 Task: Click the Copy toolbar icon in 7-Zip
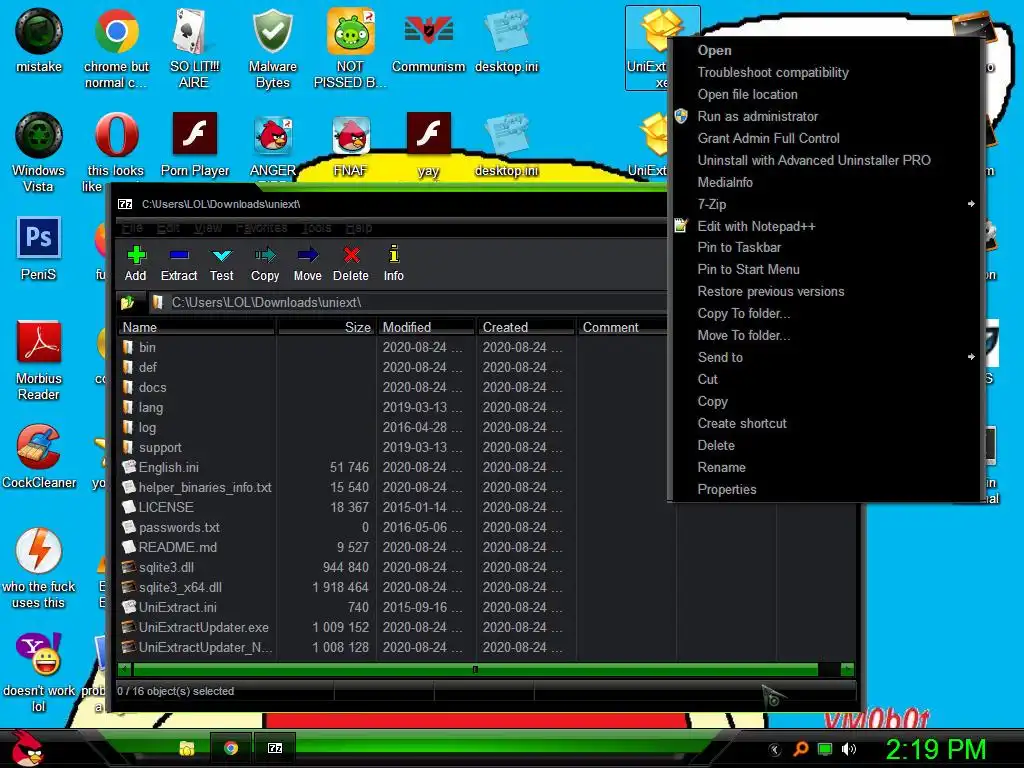click(x=265, y=264)
